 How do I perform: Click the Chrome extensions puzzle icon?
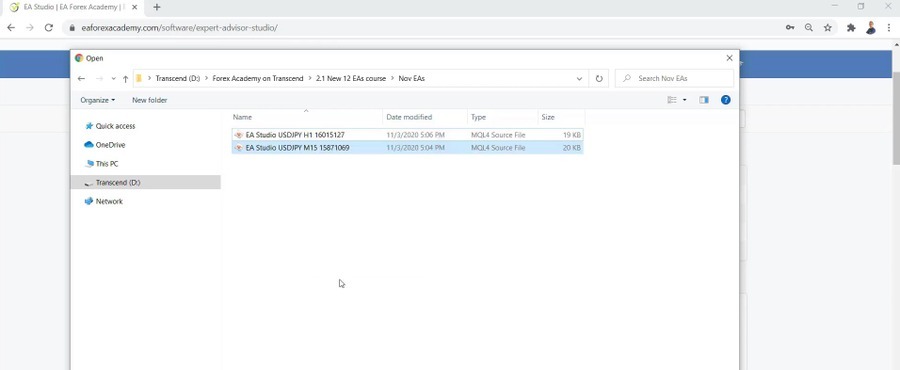click(x=851, y=28)
